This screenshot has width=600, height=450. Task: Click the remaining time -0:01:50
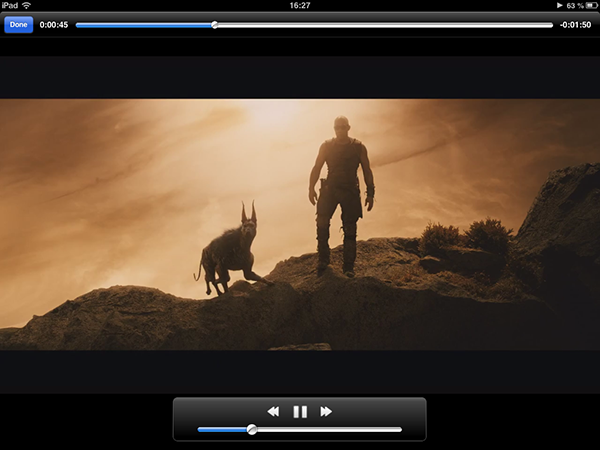(x=575, y=25)
